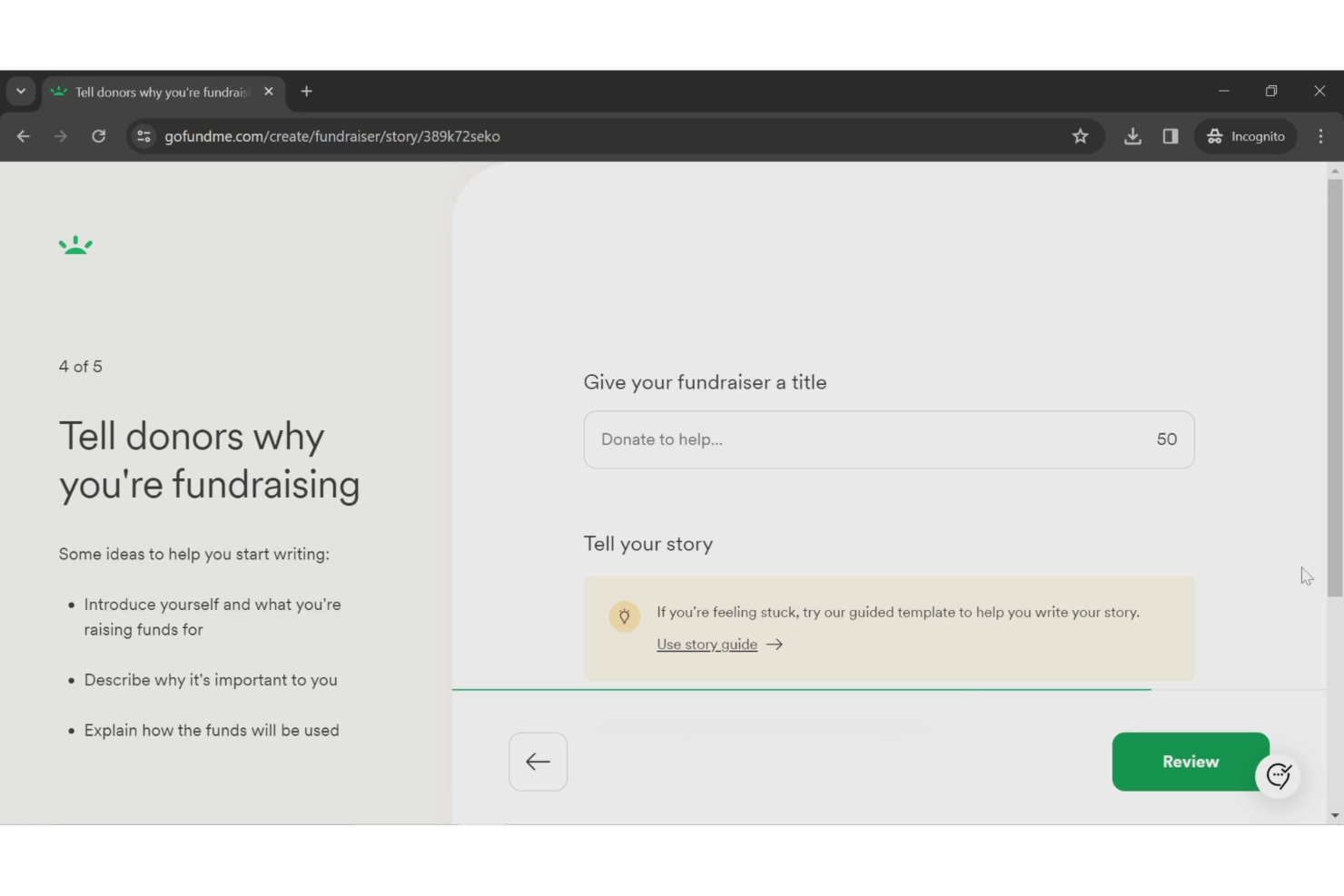Reload the page using the refresh icon
Viewport: 1344px width, 896px height.
[x=99, y=136]
